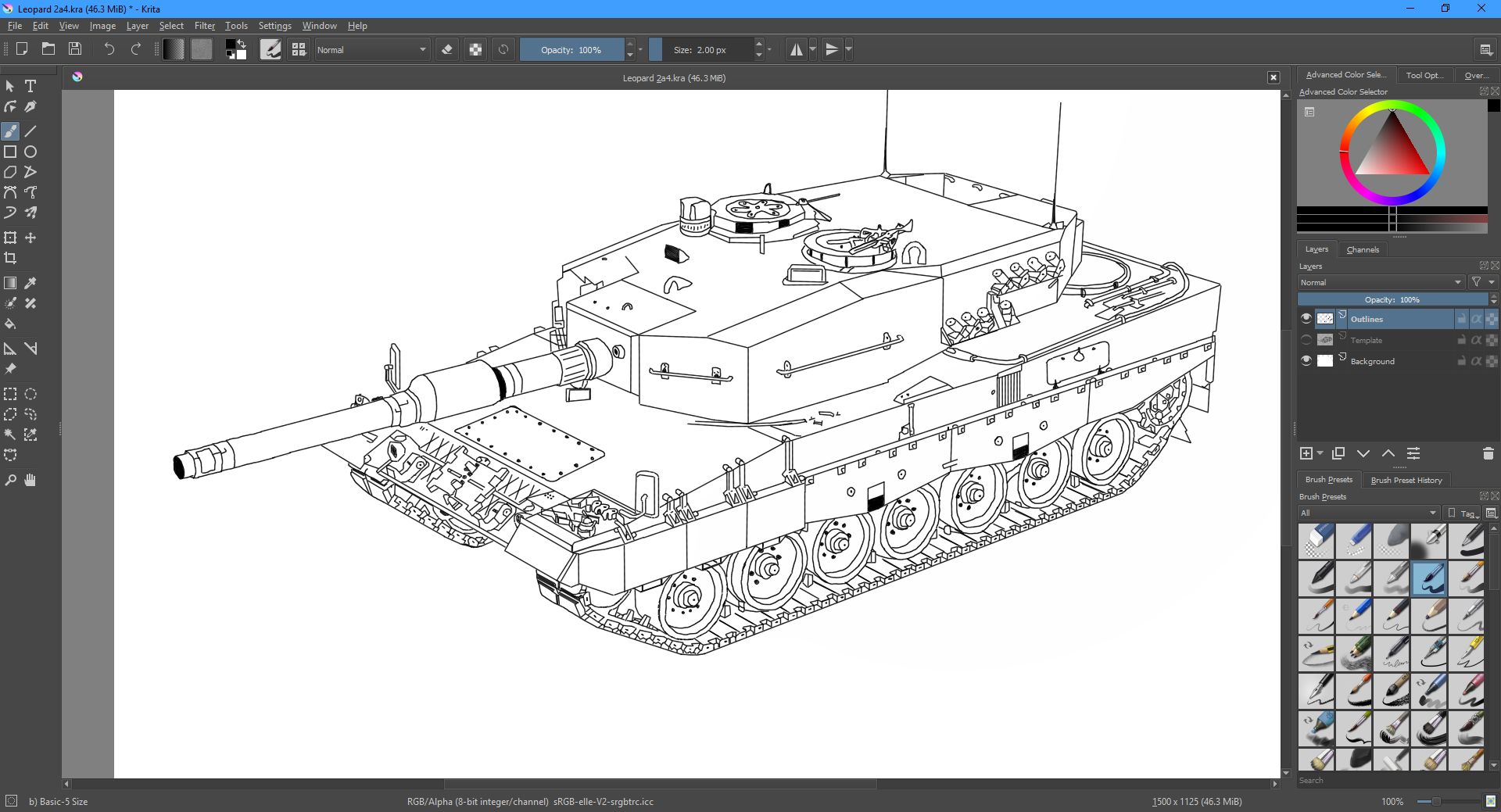Expand the layer blending mode dropdown
This screenshot has width=1501, height=812.
1380,282
